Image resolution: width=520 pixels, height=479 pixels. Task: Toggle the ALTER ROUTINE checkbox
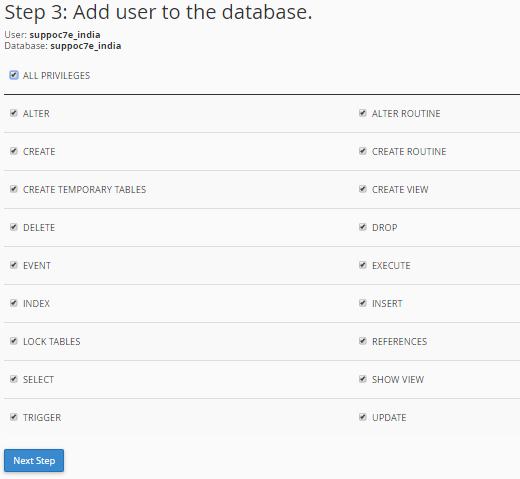pyautogui.click(x=363, y=113)
